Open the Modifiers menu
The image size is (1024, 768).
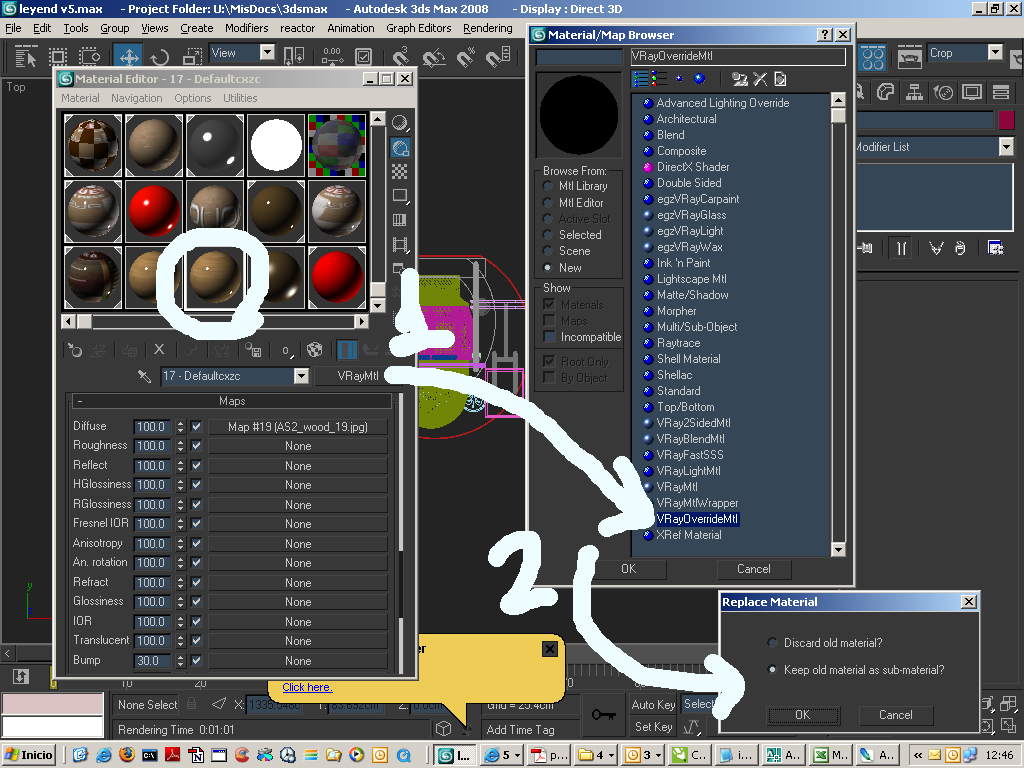coord(246,28)
